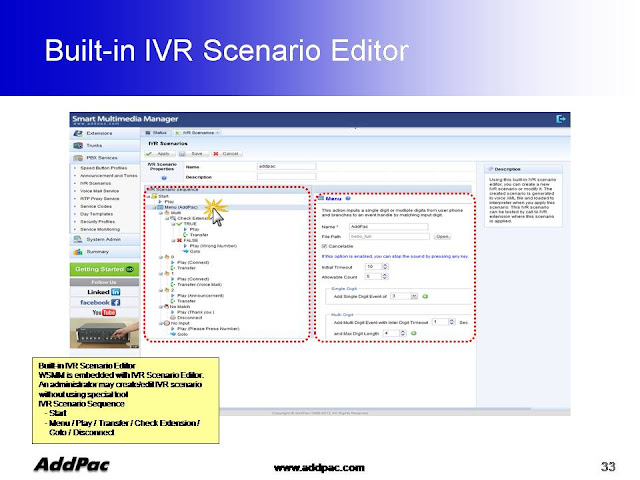Viewport: 640px width, 480px height.
Task: Open Voice Mail Service in sidebar
Action: coord(100,191)
